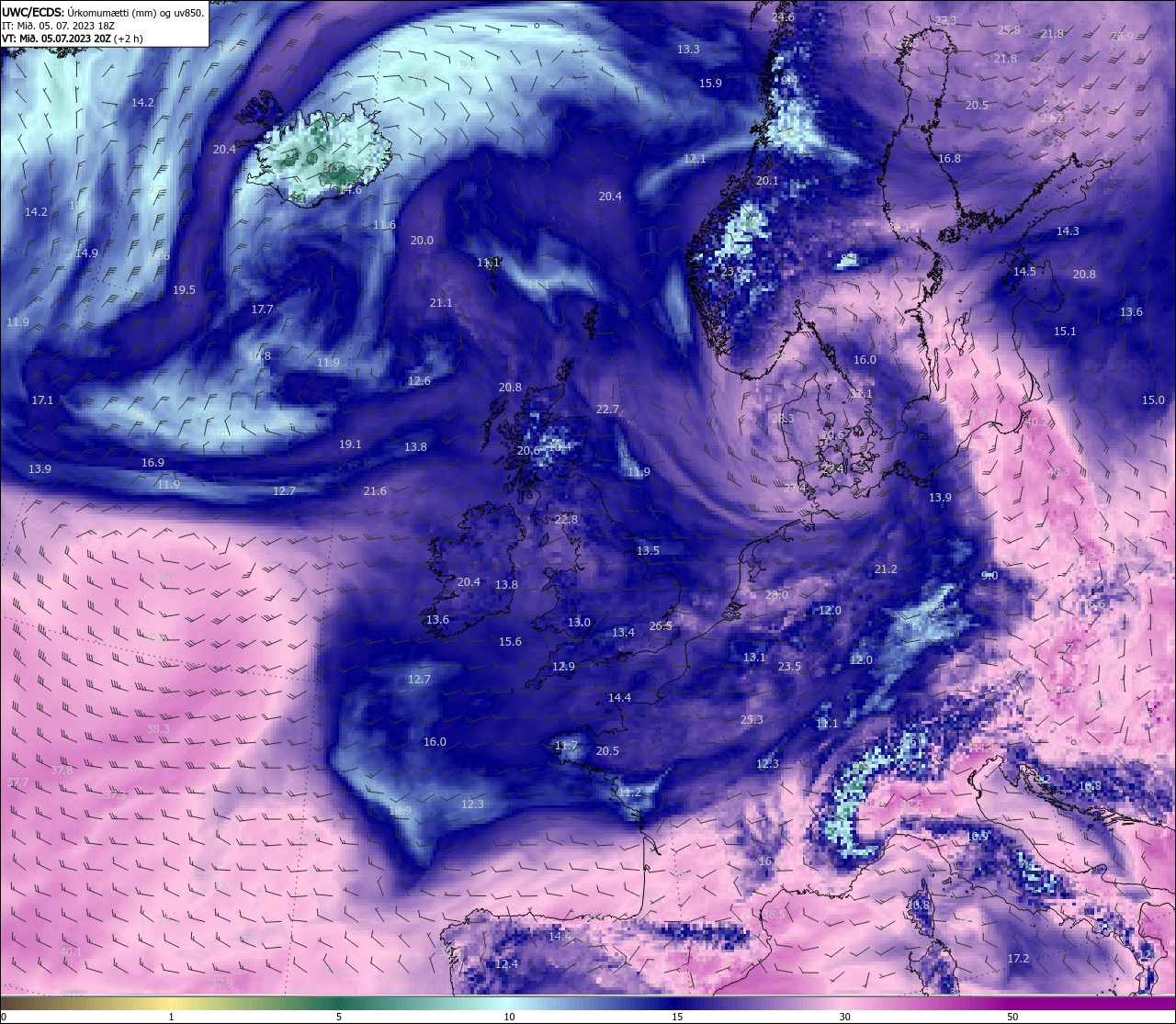Click the 26.5 value label

(661, 625)
